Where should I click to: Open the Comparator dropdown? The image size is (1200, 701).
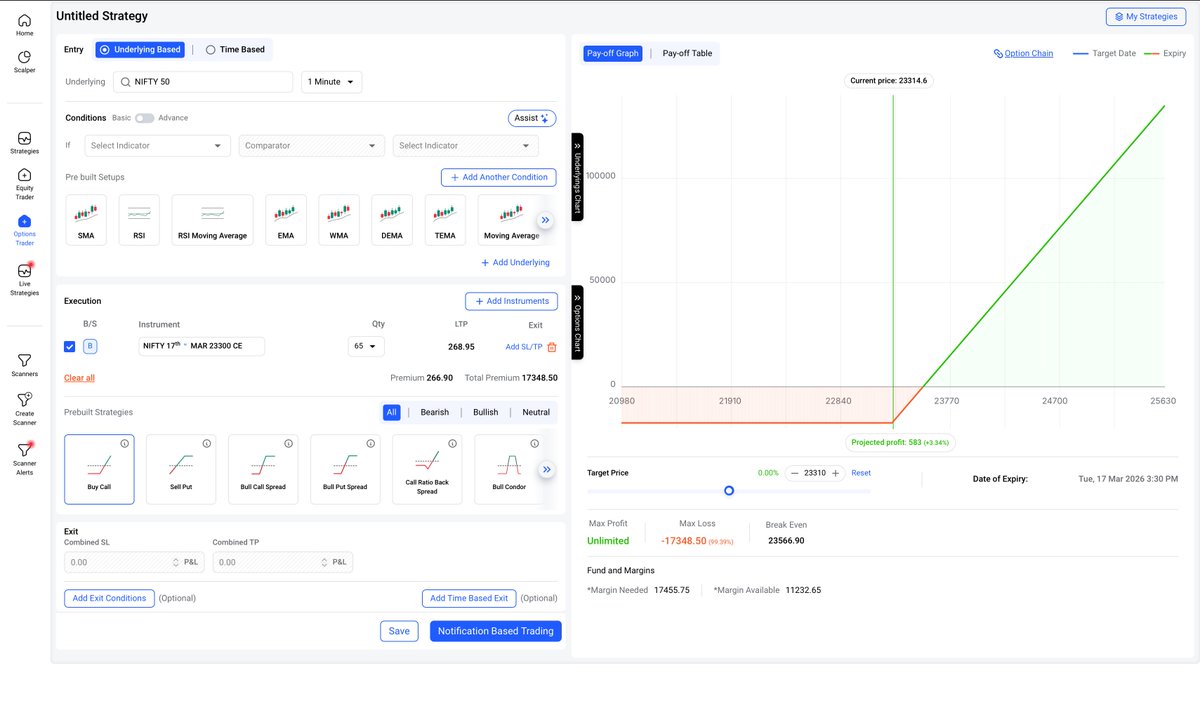(x=312, y=146)
